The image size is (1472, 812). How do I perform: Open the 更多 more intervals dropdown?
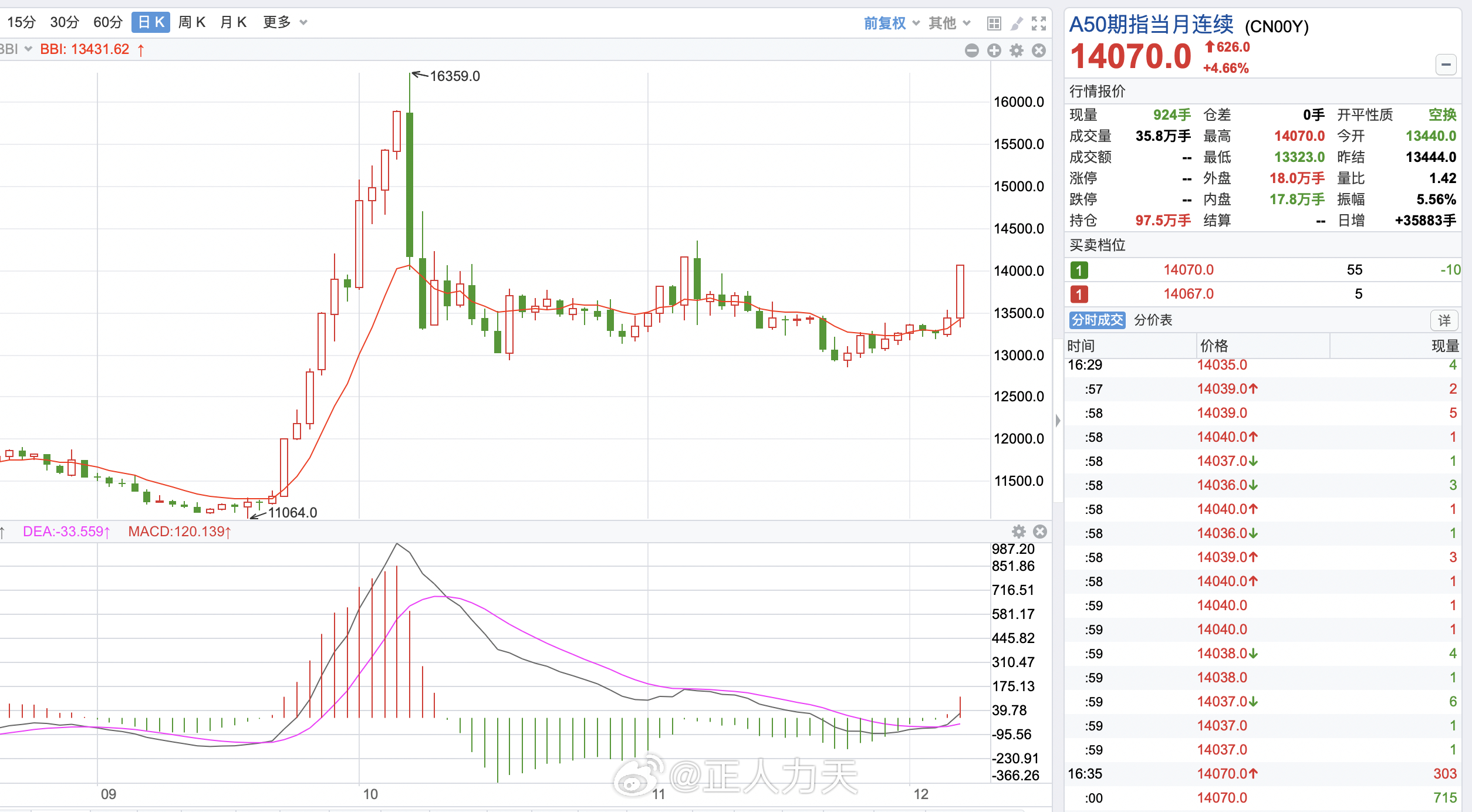click(285, 22)
